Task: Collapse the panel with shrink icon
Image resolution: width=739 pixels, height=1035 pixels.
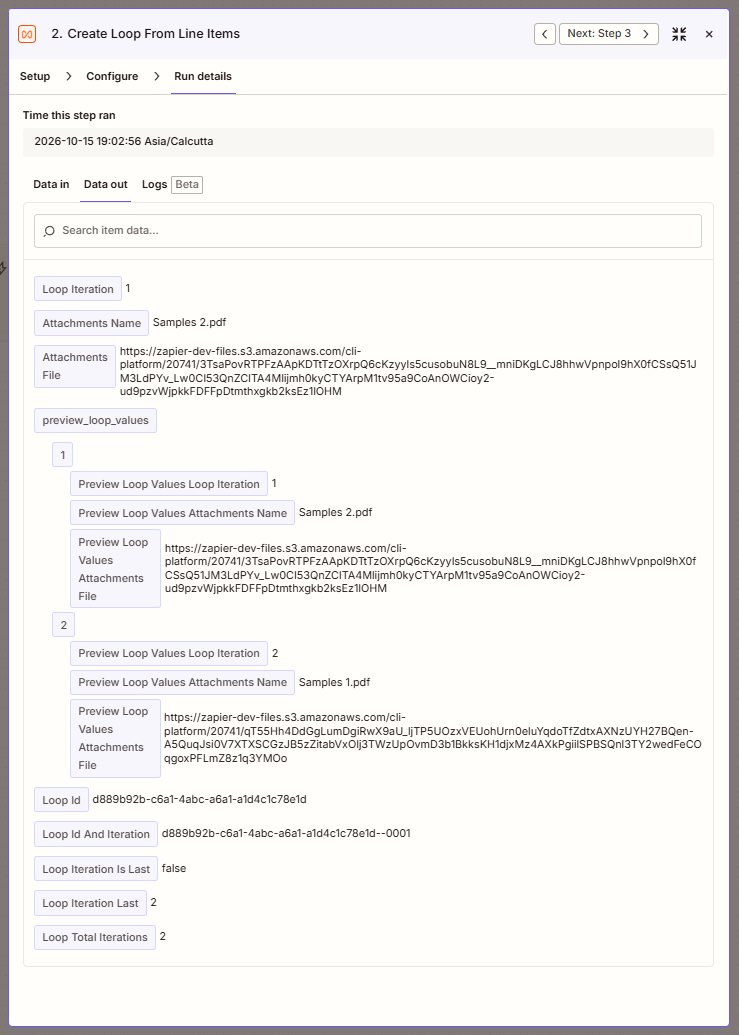Action: [x=679, y=34]
